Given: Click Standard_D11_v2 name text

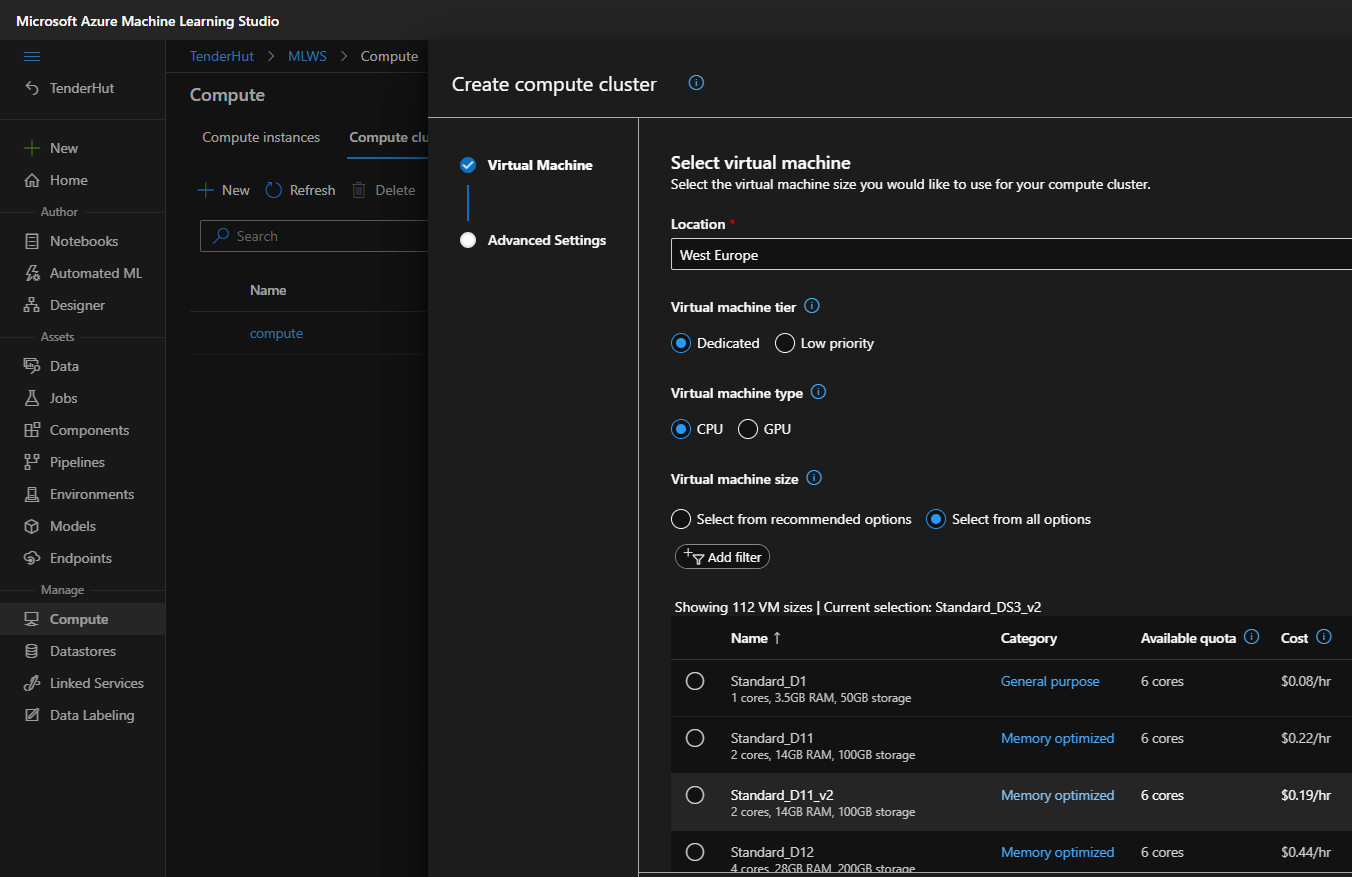Looking at the screenshot, I should pyautogui.click(x=782, y=795).
